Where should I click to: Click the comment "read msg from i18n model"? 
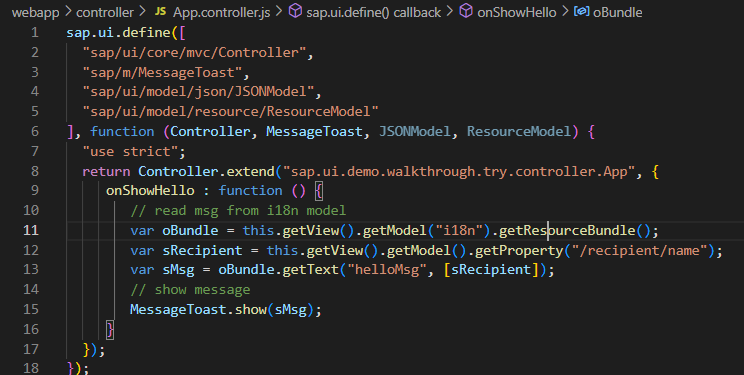coord(238,211)
